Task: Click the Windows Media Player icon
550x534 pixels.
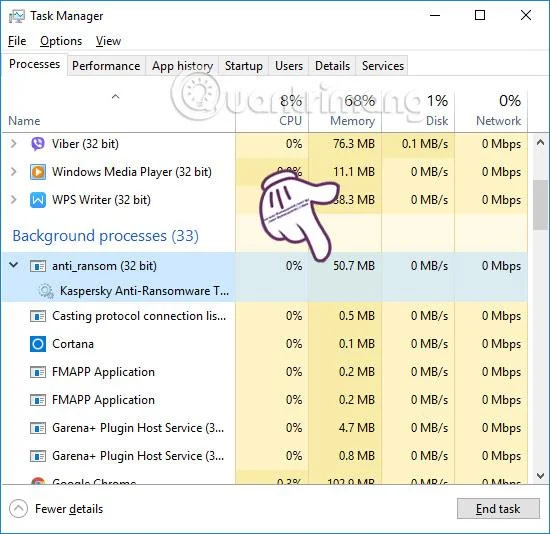Action: click(38, 172)
